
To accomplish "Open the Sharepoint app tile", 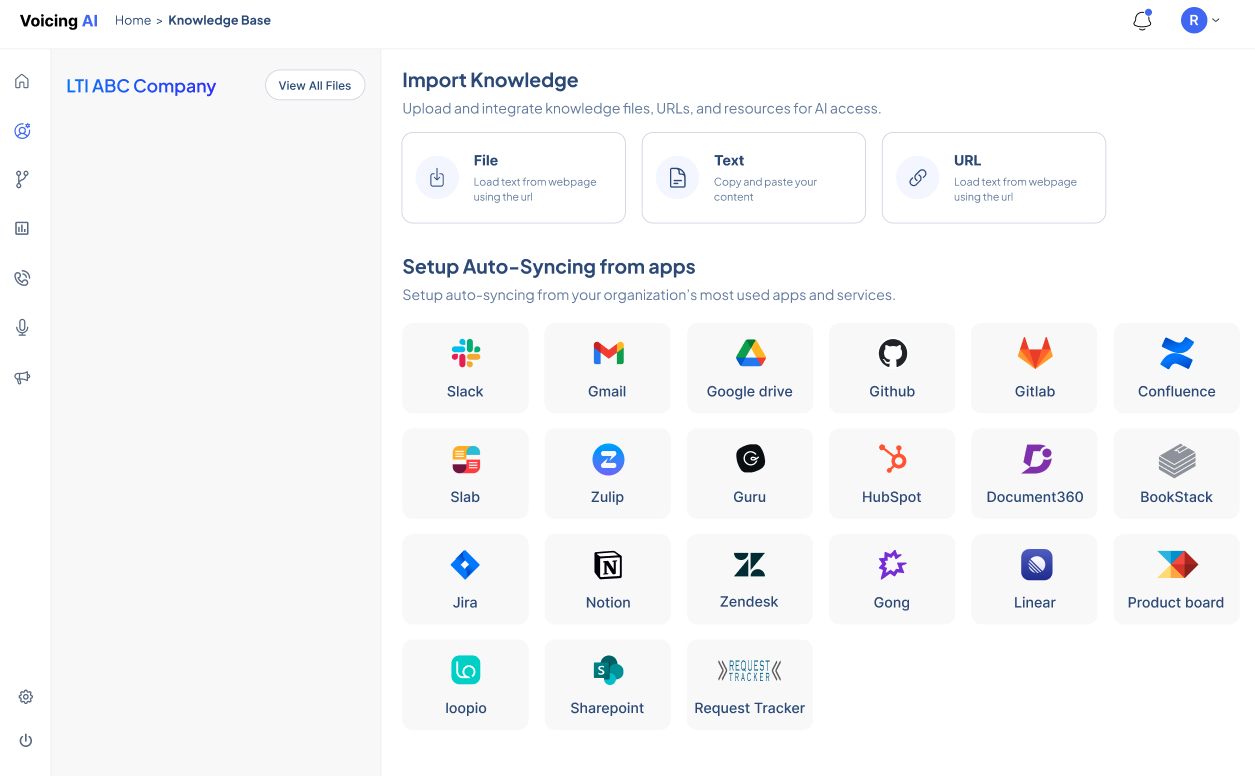I will [607, 685].
